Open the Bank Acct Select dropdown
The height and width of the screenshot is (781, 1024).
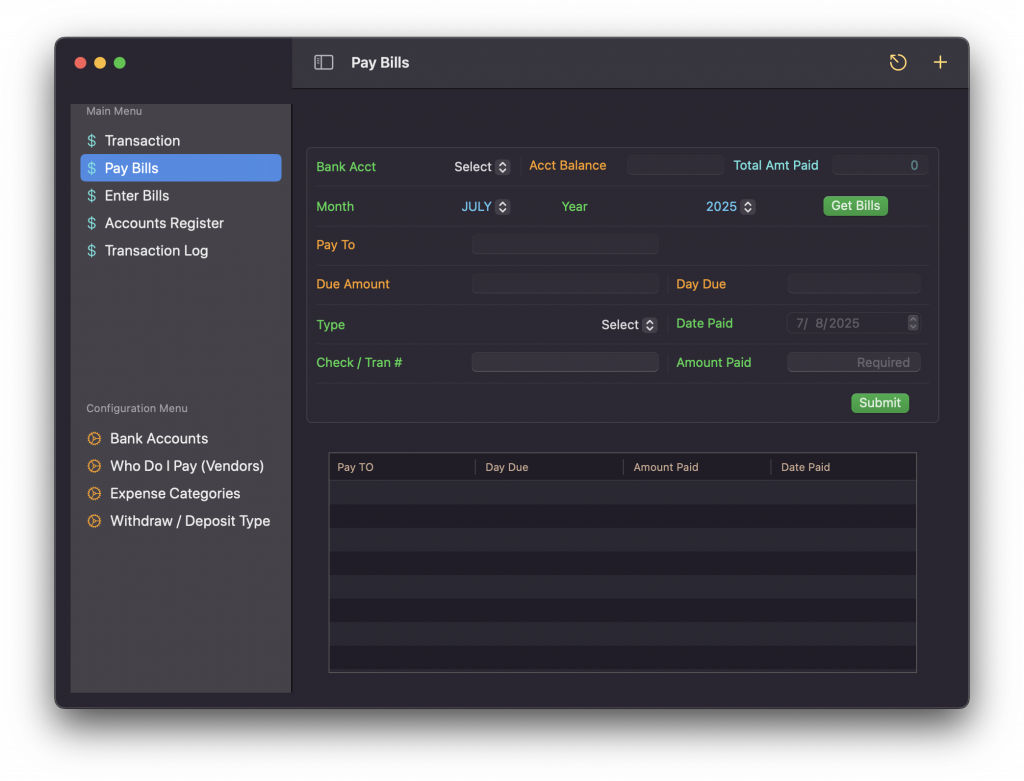point(482,167)
